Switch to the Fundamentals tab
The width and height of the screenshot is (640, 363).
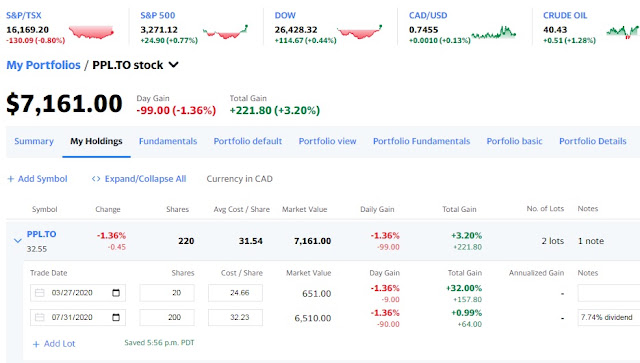pyautogui.click(x=168, y=141)
